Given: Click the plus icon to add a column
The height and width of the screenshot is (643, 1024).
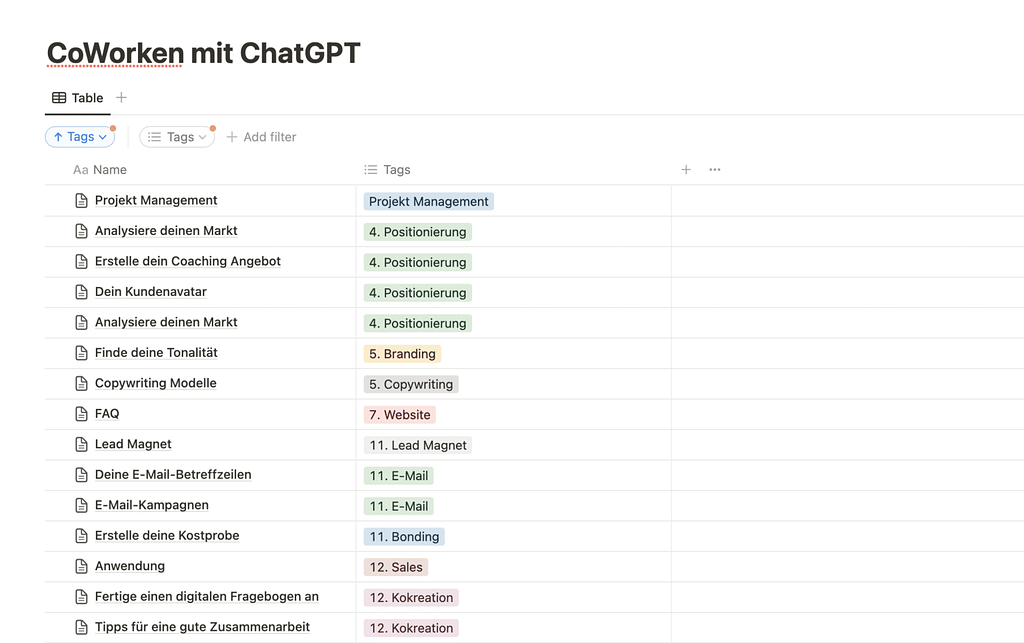Looking at the screenshot, I should click(x=686, y=170).
